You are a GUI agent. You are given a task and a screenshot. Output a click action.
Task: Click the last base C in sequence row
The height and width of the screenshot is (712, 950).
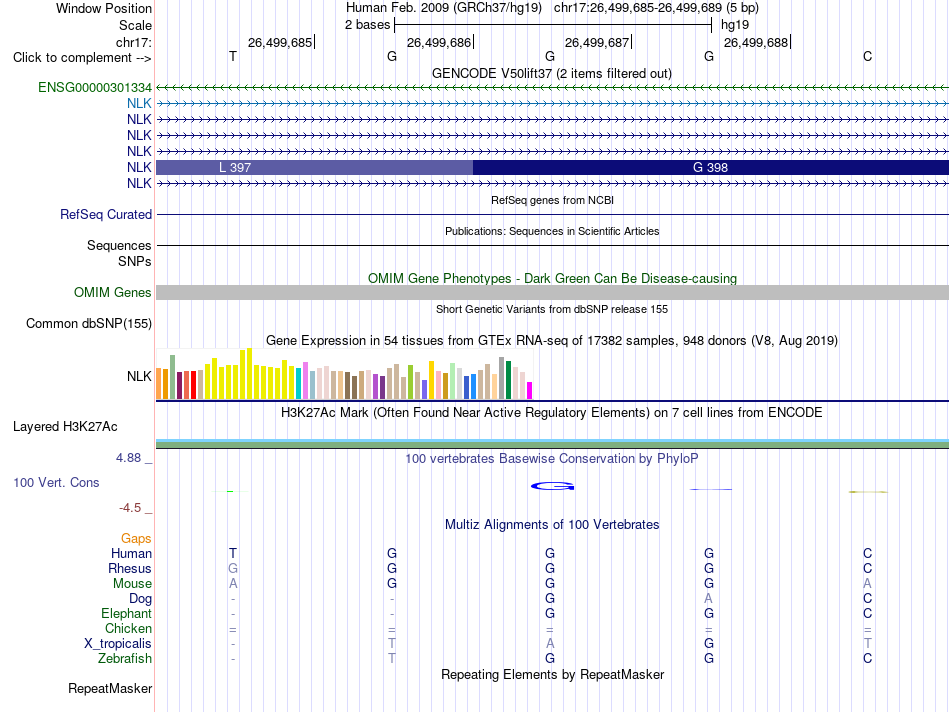pyautogui.click(x=868, y=56)
